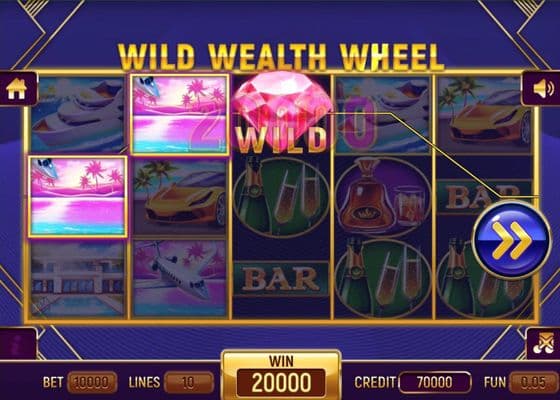Open the home menu icon
The height and width of the screenshot is (400, 560).
pyautogui.click(x=17, y=89)
